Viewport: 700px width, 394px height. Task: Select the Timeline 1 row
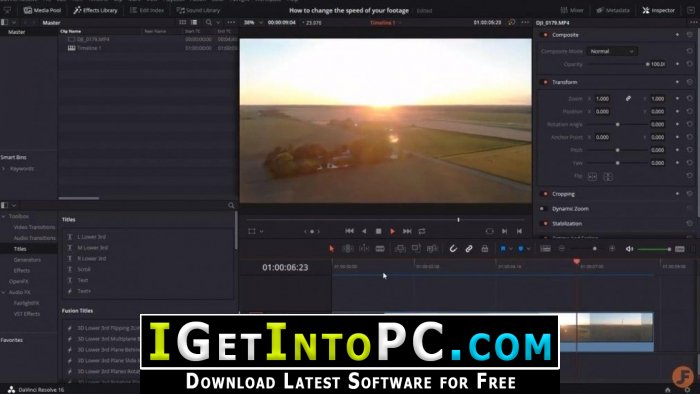147,48
